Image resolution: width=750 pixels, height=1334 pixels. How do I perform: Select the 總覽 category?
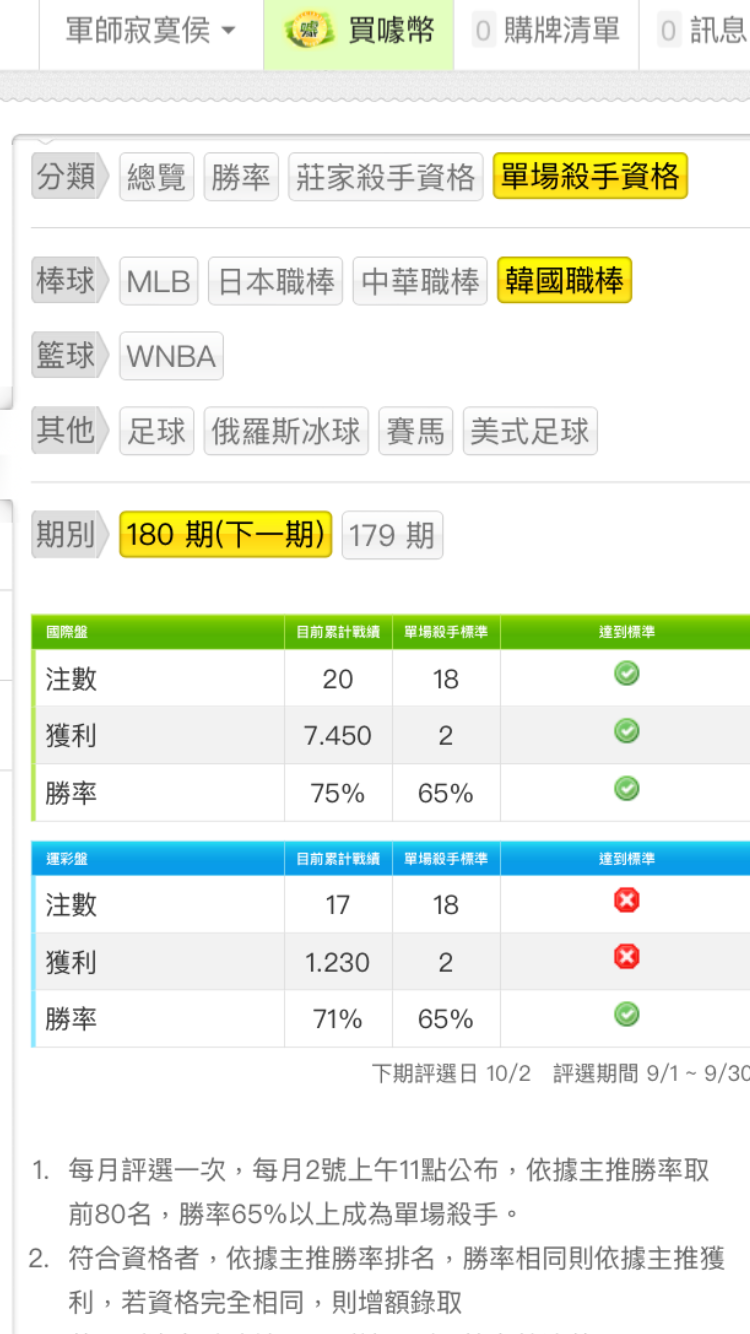click(157, 177)
